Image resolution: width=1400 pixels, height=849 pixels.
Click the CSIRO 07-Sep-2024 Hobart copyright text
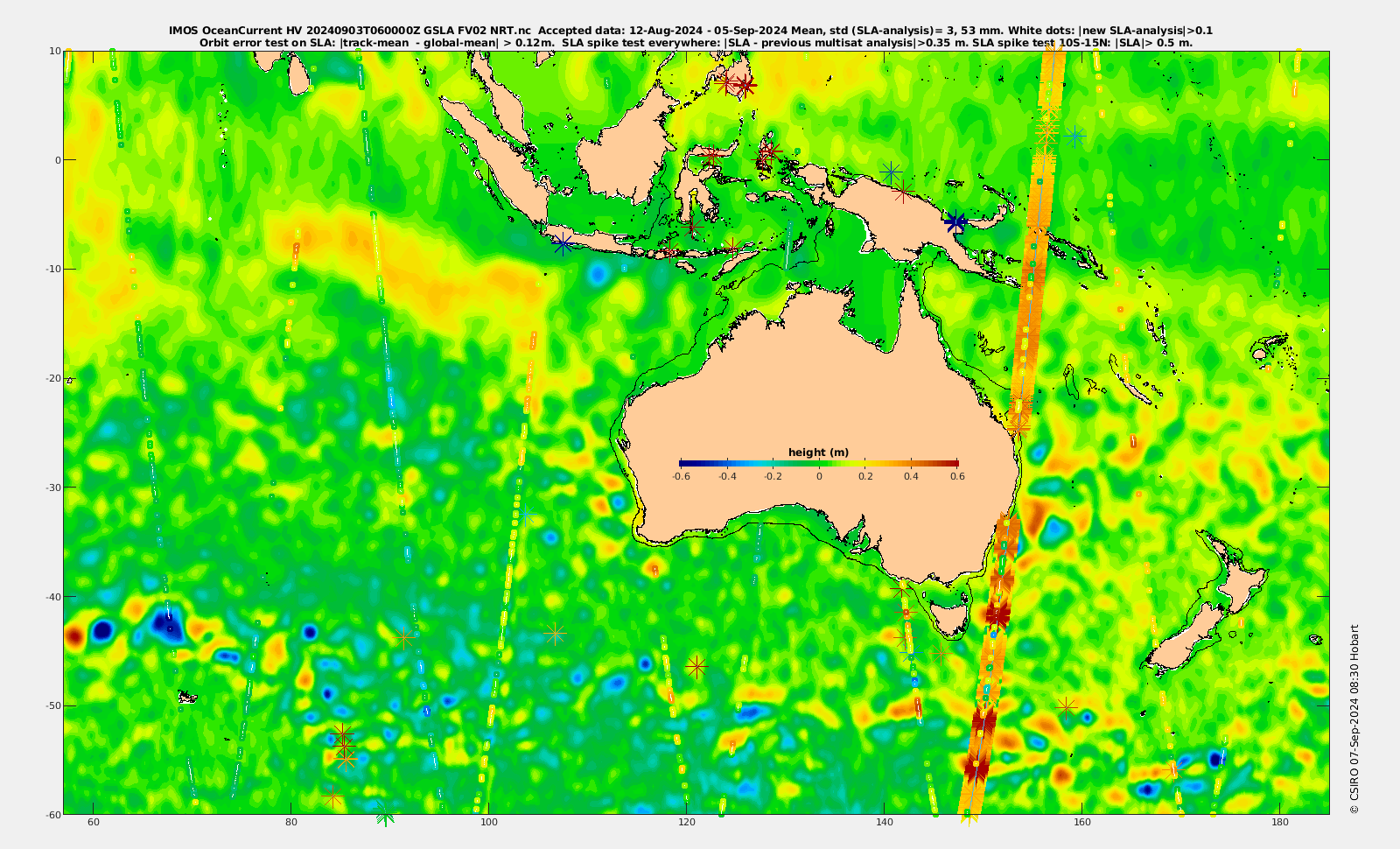(x=1354, y=719)
